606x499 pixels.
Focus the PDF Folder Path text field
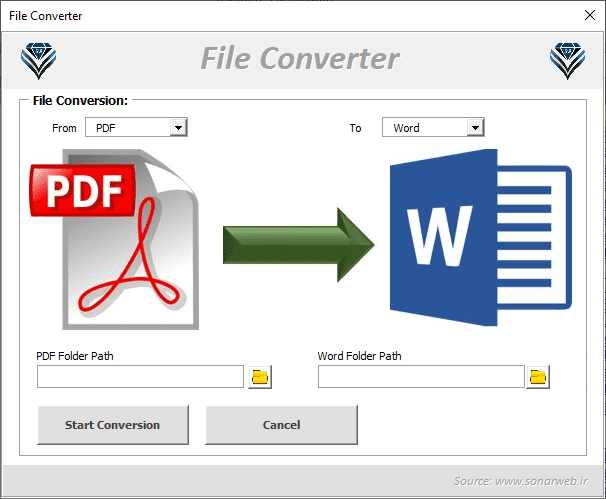click(140, 376)
